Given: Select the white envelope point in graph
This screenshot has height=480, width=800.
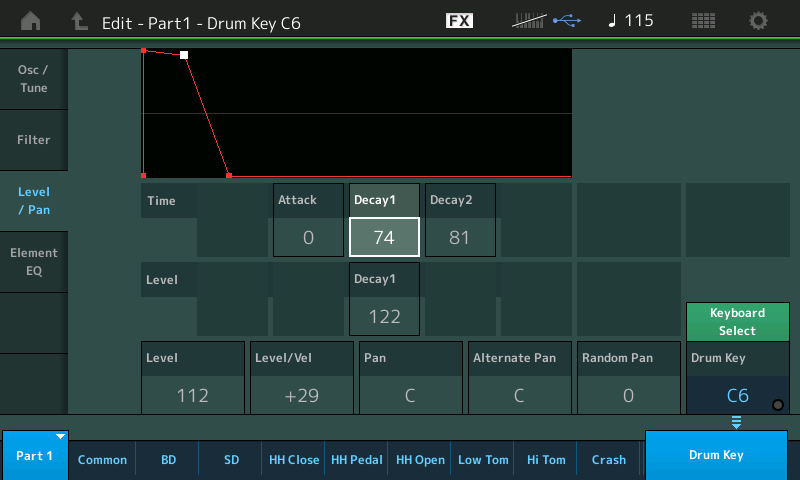Looking at the screenshot, I should coord(184,55).
